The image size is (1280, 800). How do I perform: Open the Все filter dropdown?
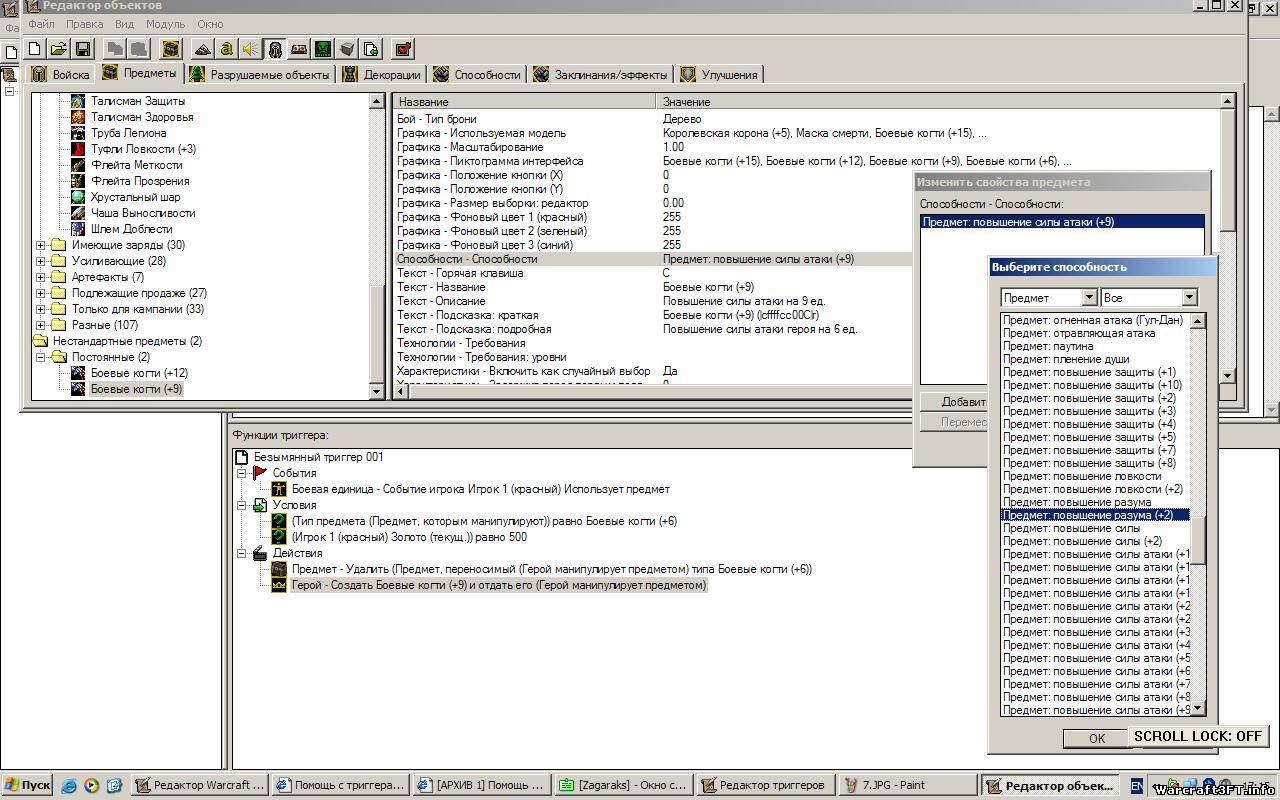[x=1189, y=298]
